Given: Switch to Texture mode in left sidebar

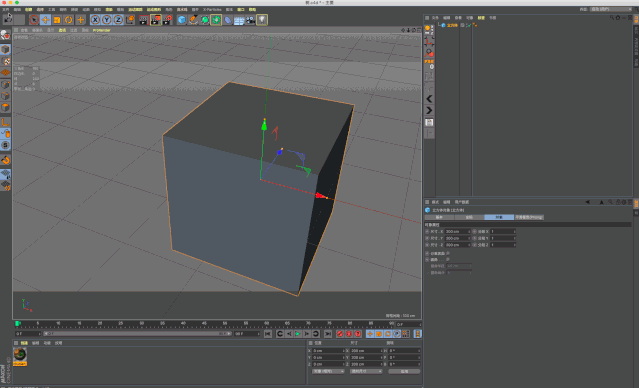Looking at the screenshot, I should coord(5,61).
